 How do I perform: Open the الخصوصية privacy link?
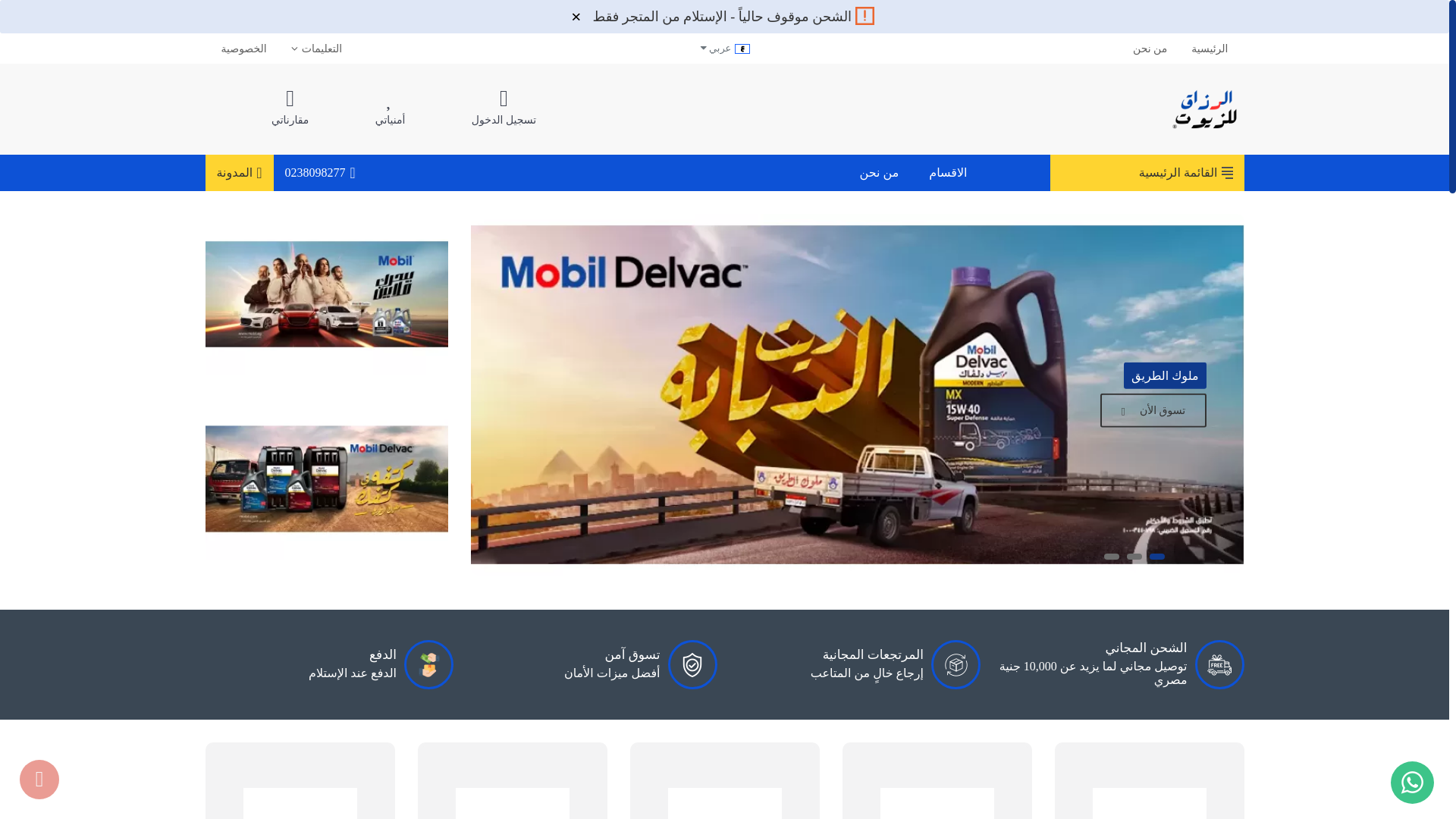[x=243, y=49]
